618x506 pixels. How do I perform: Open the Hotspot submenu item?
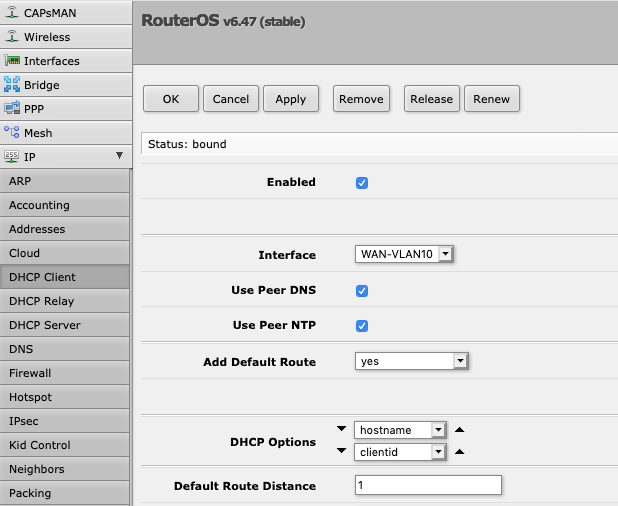(65, 397)
